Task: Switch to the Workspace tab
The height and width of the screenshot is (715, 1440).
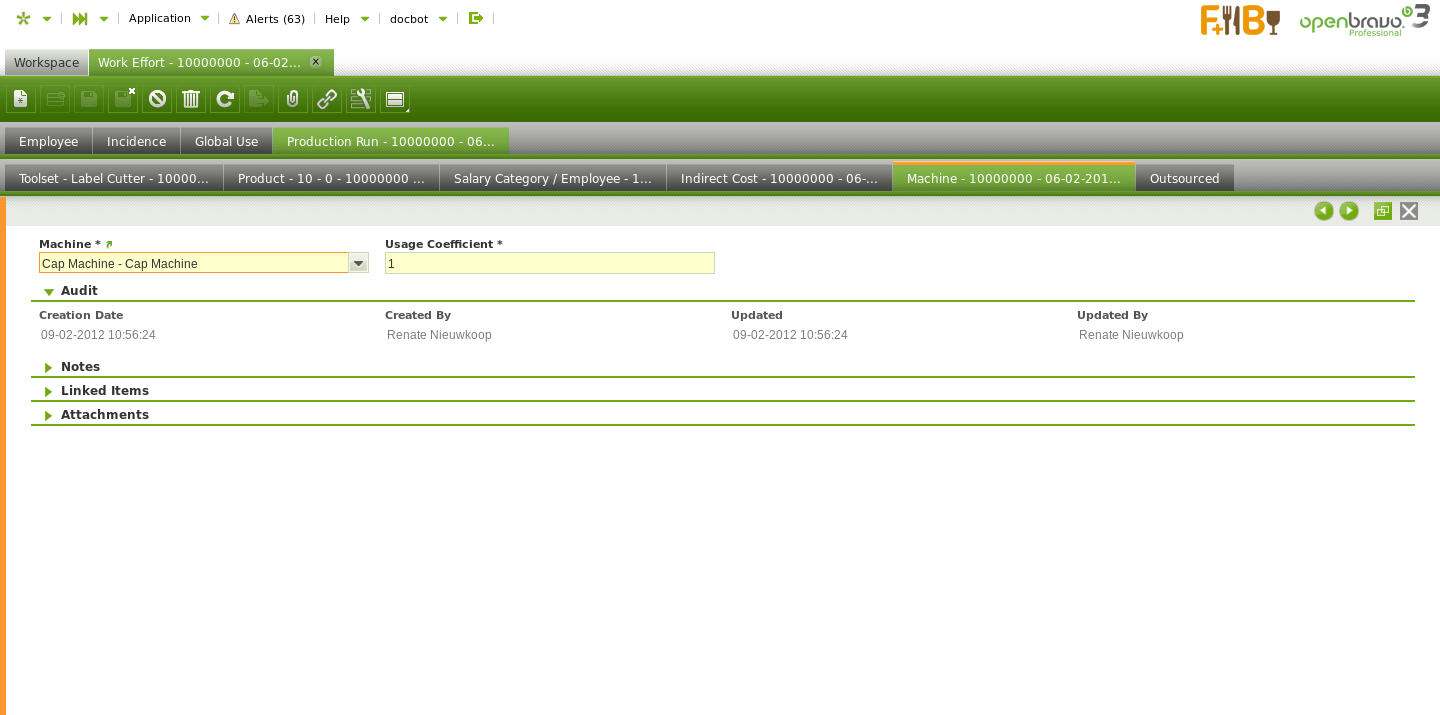Action: [46, 63]
